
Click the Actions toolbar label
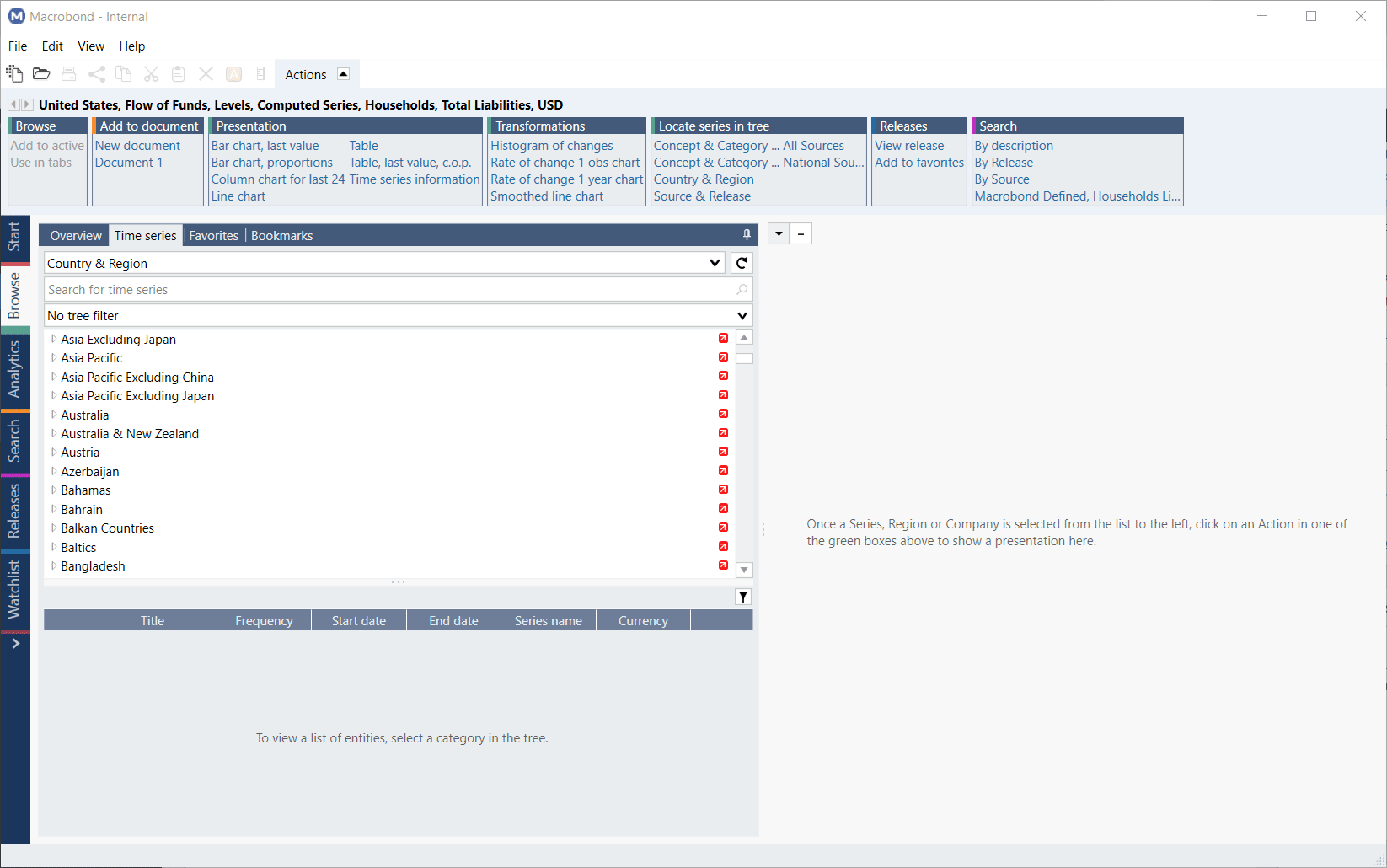coord(306,75)
